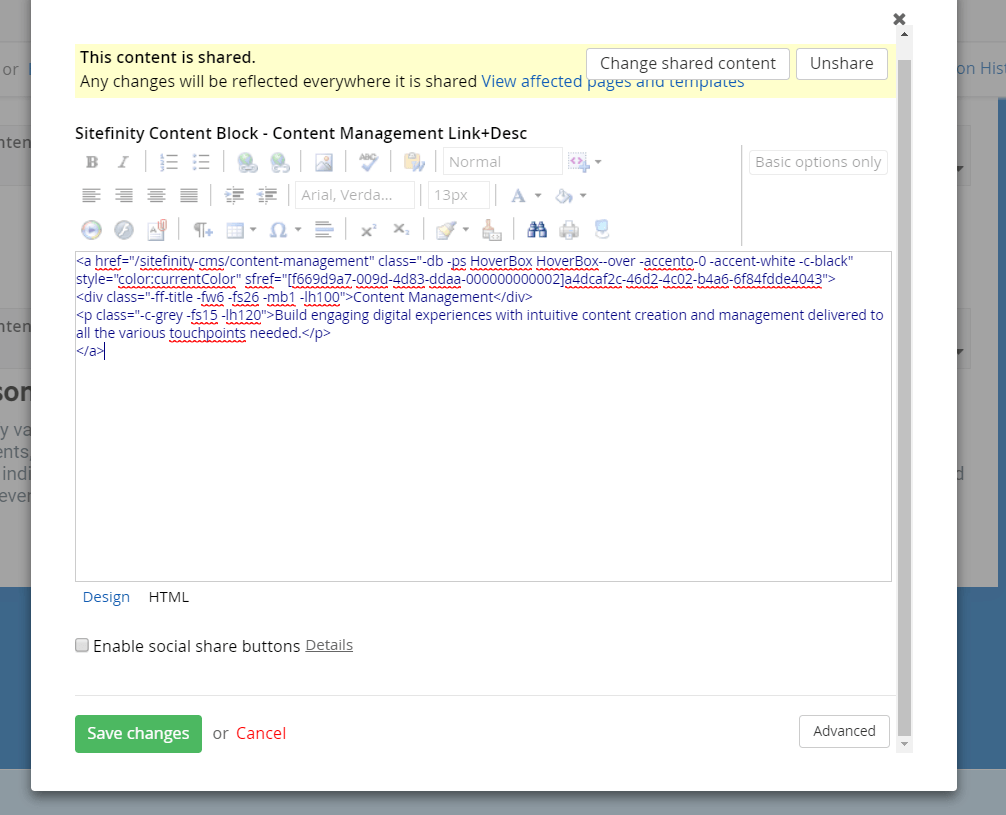1006x815 pixels.
Task: Open the background color picker dropdown
Action: [582, 196]
